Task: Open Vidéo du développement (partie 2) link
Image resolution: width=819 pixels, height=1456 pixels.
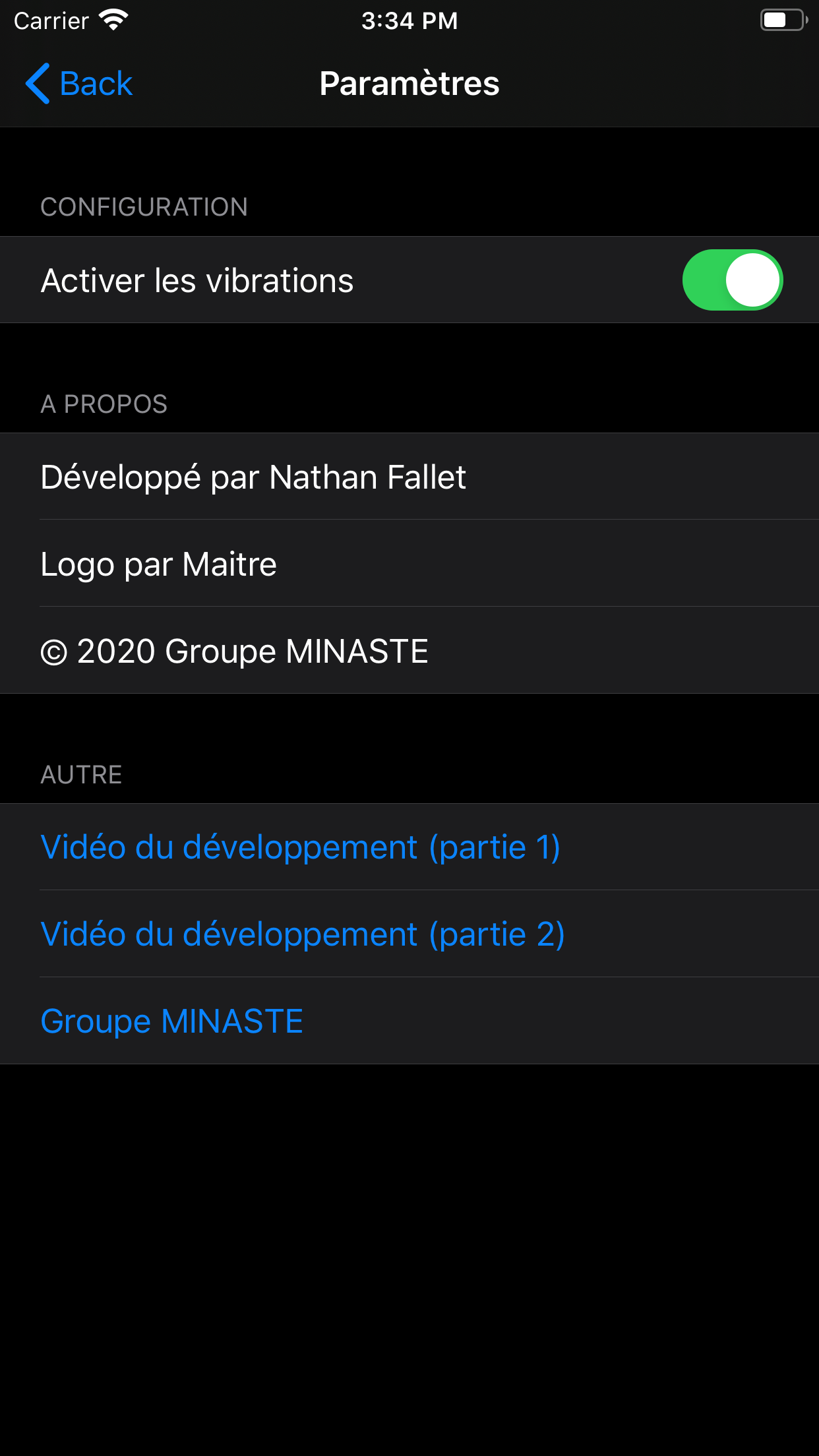Action: [x=302, y=934]
